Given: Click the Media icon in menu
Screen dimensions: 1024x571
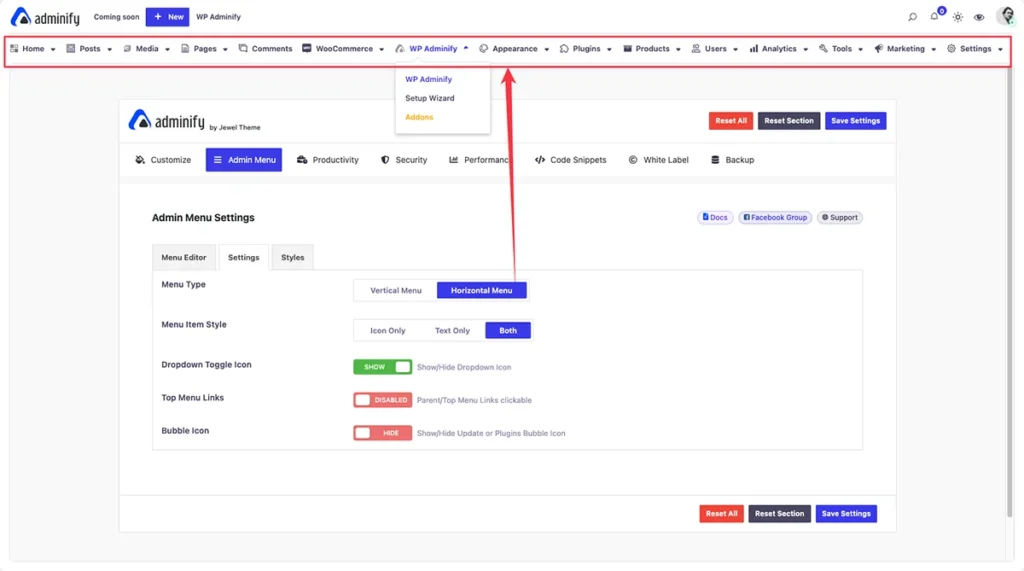Looking at the screenshot, I should click(x=127, y=48).
